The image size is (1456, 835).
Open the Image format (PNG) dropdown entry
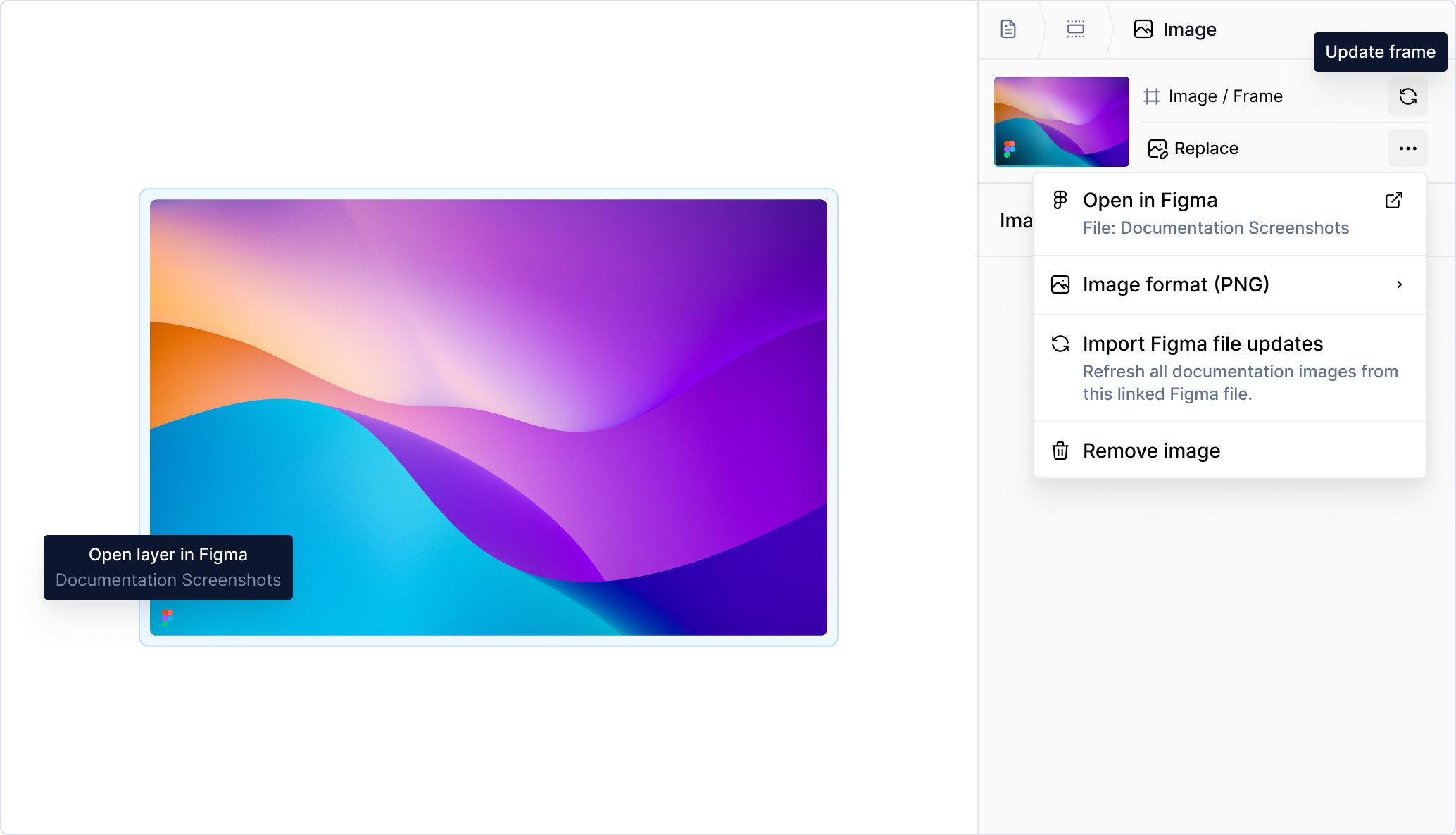click(x=1176, y=284)
